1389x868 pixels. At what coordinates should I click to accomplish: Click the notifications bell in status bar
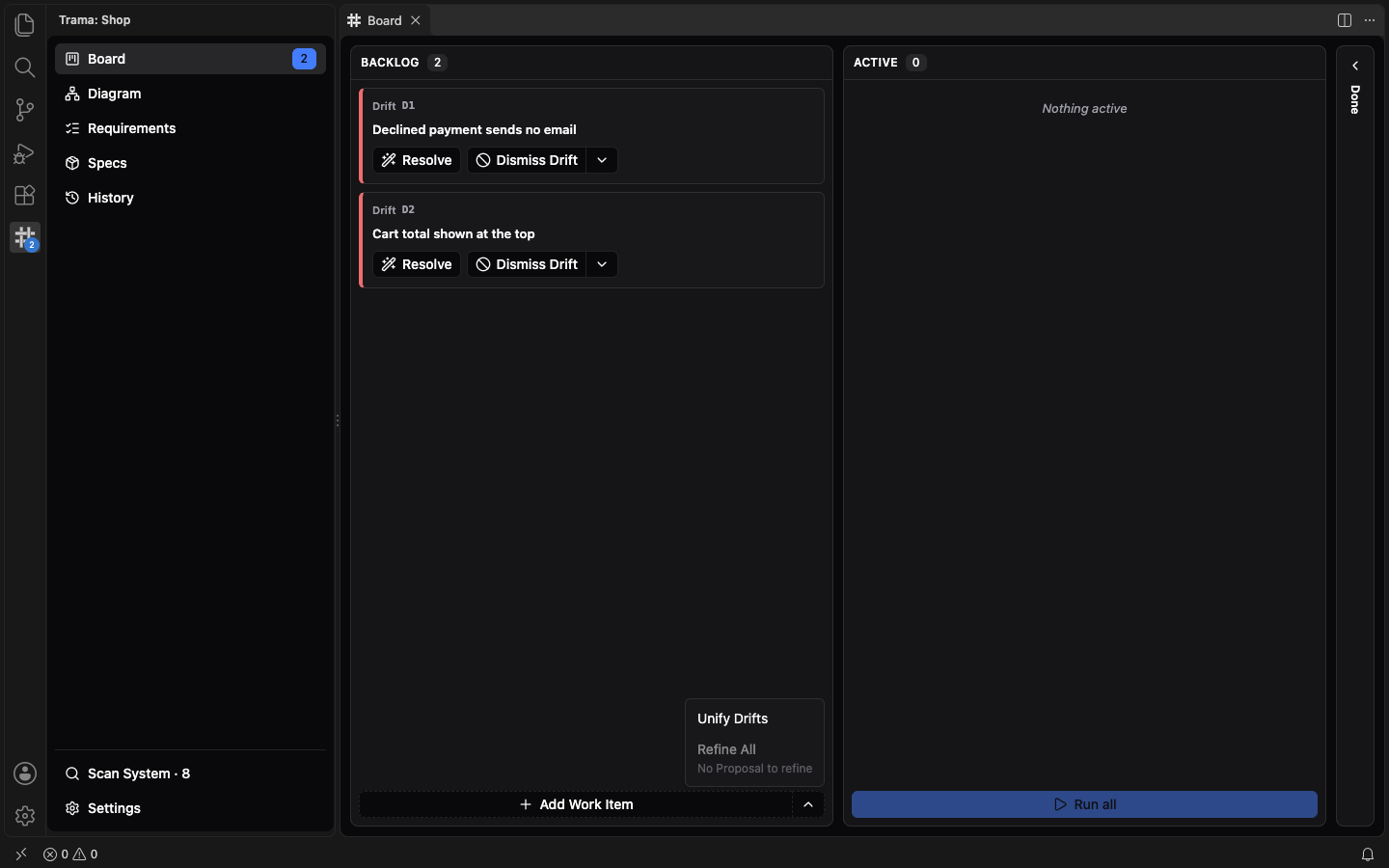1368,854
